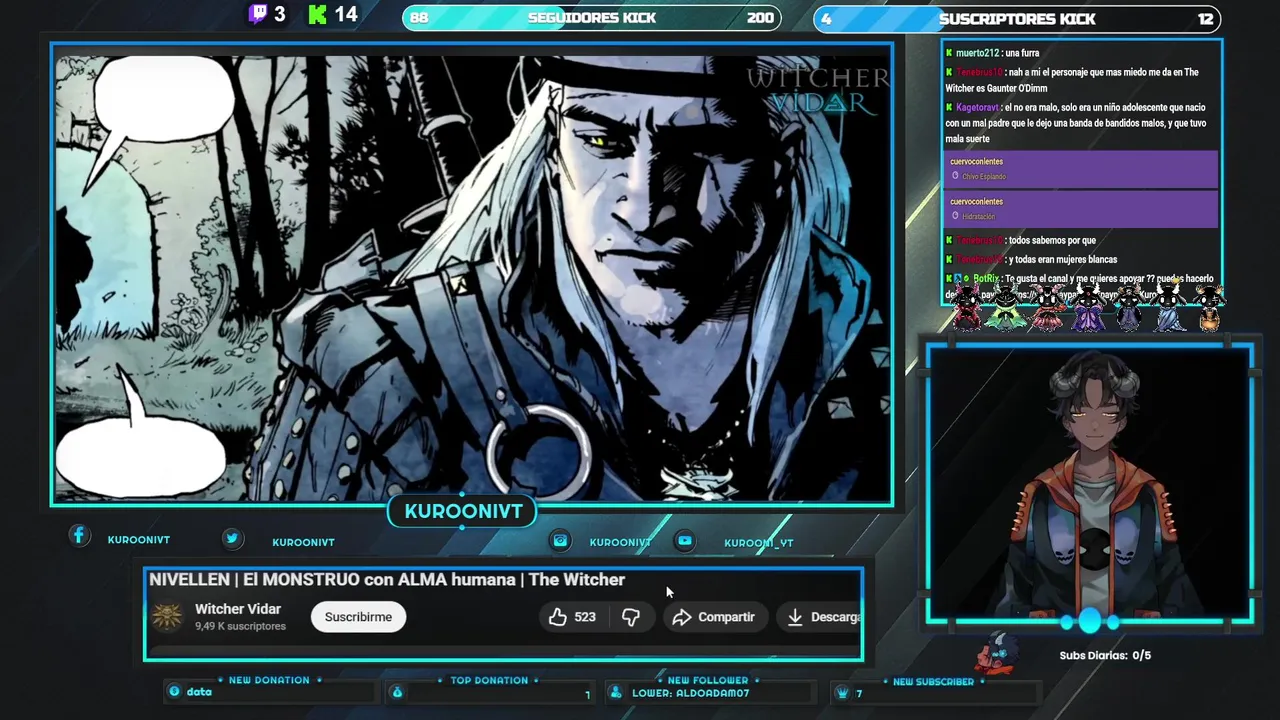
Task: Open the Instagram camera icon
Action: (x=560, y=540)
